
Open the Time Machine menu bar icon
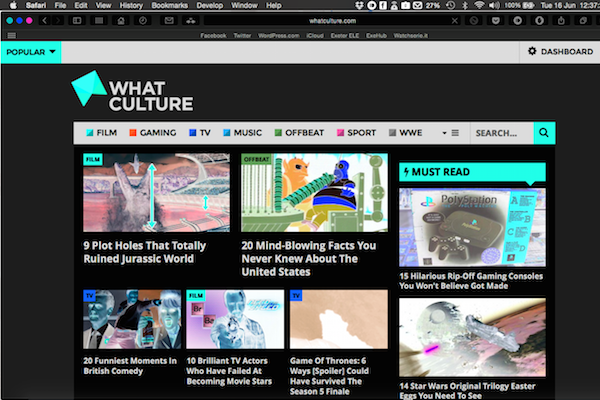(x=451, y=5)
